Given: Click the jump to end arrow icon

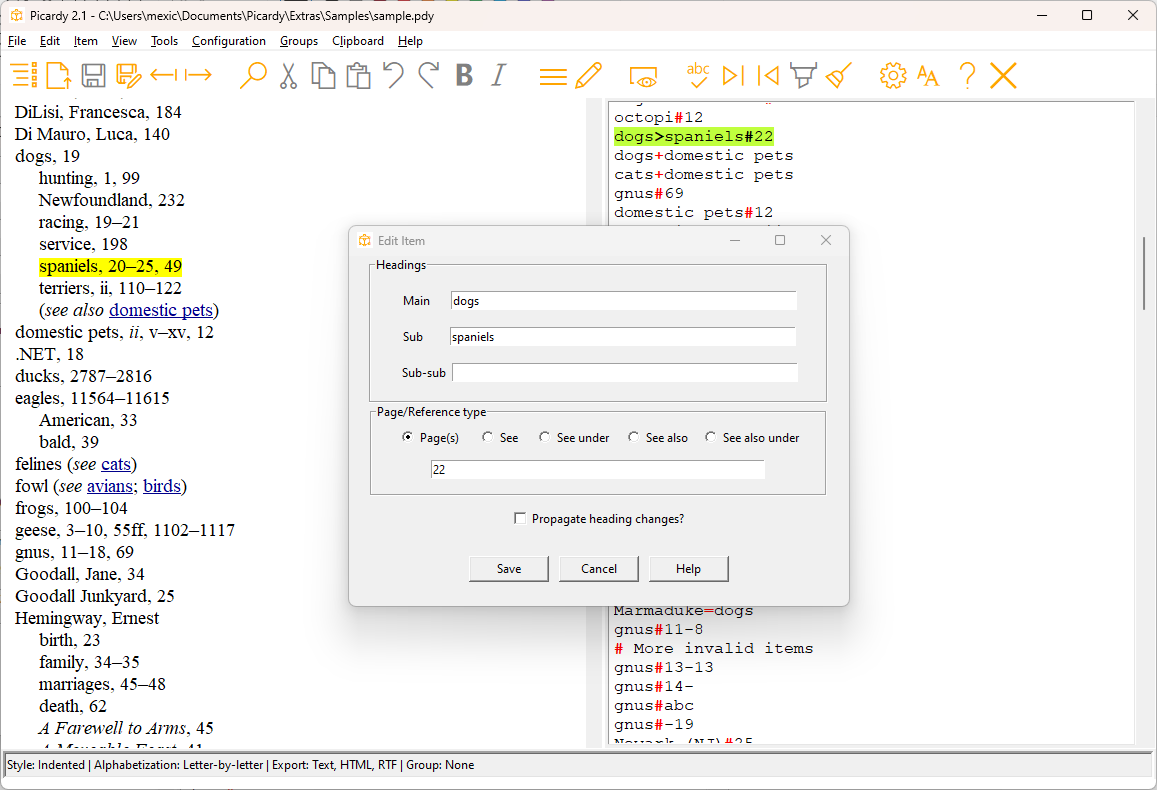Looking at the screenshot, I should pos(733,75).
